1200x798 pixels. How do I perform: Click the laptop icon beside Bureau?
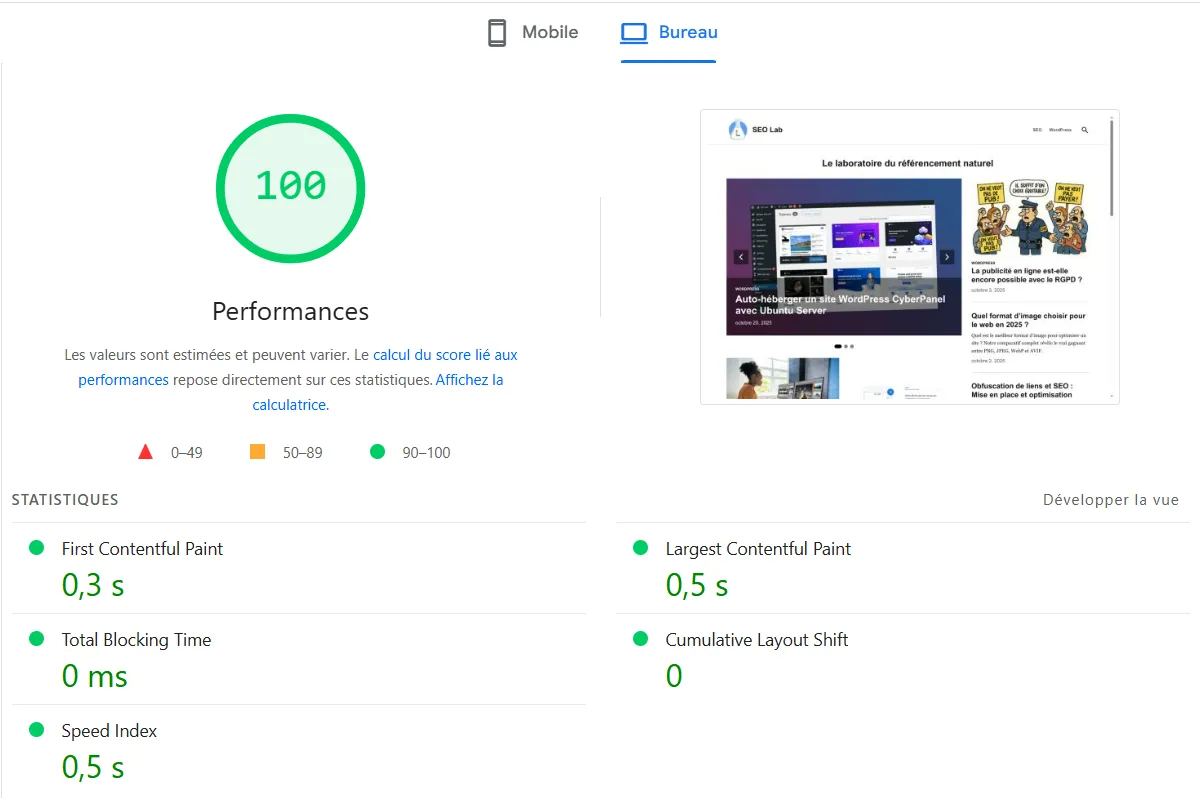634,33
